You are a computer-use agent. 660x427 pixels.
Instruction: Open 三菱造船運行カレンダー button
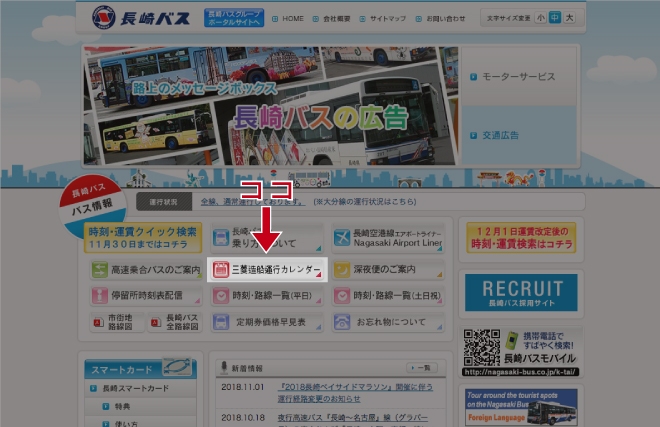267,270
